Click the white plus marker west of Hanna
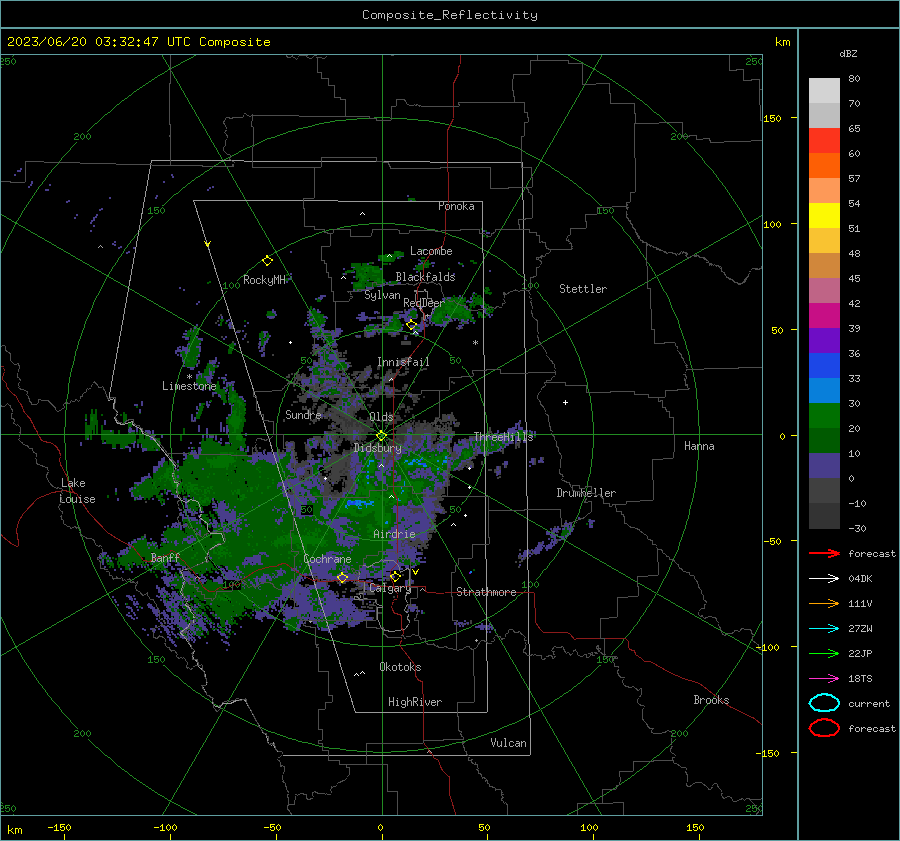Viewport: 900px width, 841px height. click(x=565, y=402)
